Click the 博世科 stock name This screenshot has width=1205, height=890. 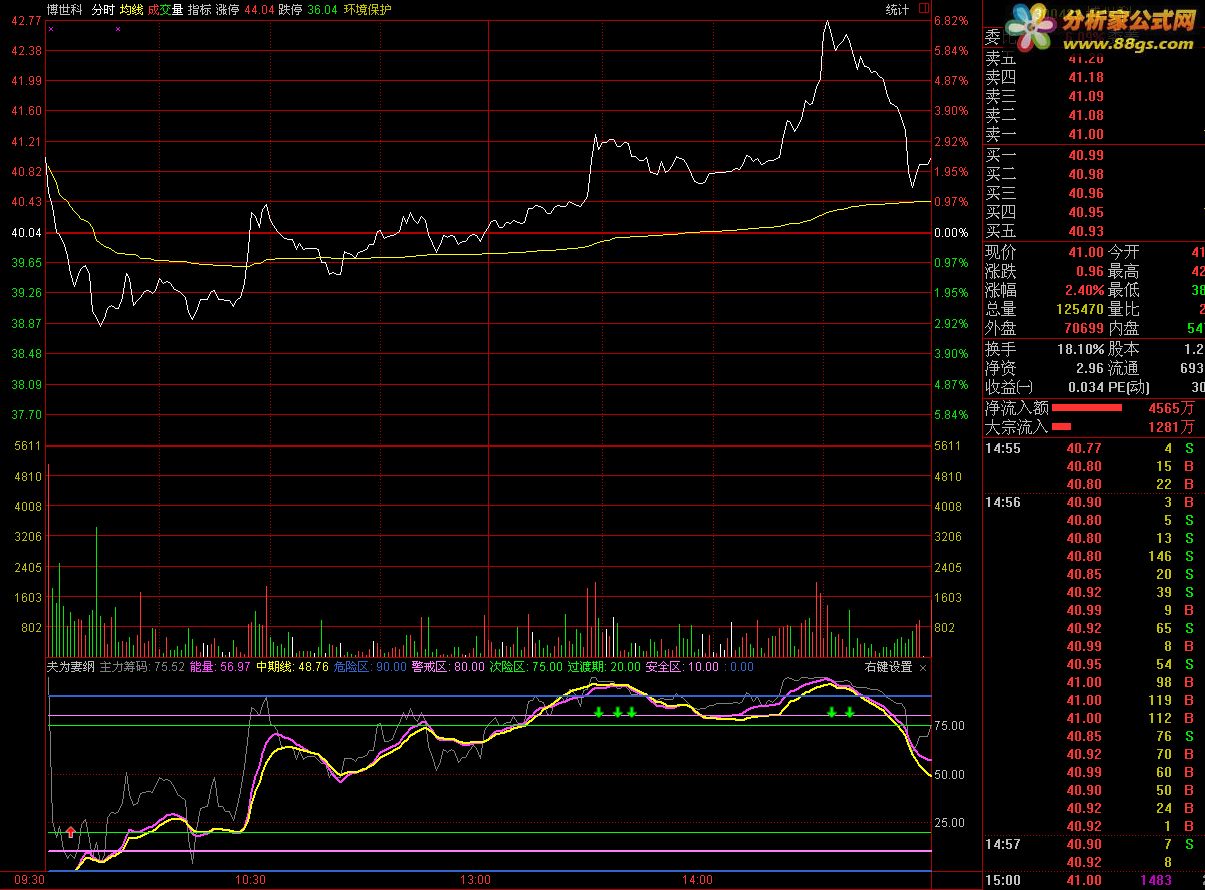coord(64,9)
